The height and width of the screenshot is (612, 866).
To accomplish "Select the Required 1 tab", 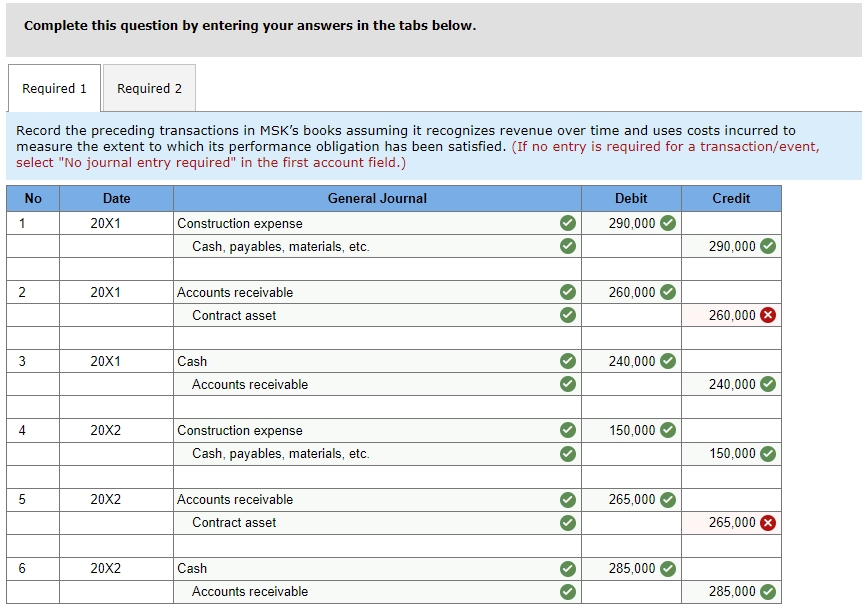I will [x=54, y=88].
